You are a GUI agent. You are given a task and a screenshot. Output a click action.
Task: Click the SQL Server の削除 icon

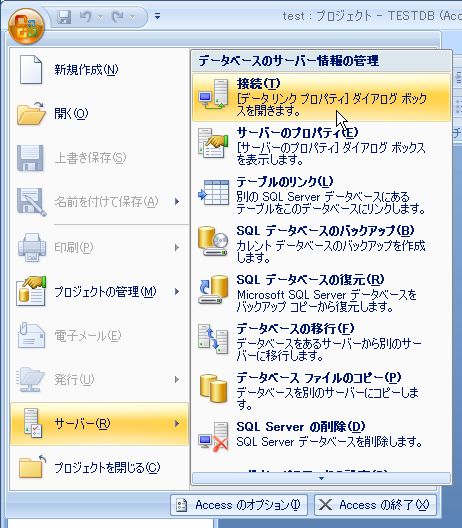pos(213,437)
